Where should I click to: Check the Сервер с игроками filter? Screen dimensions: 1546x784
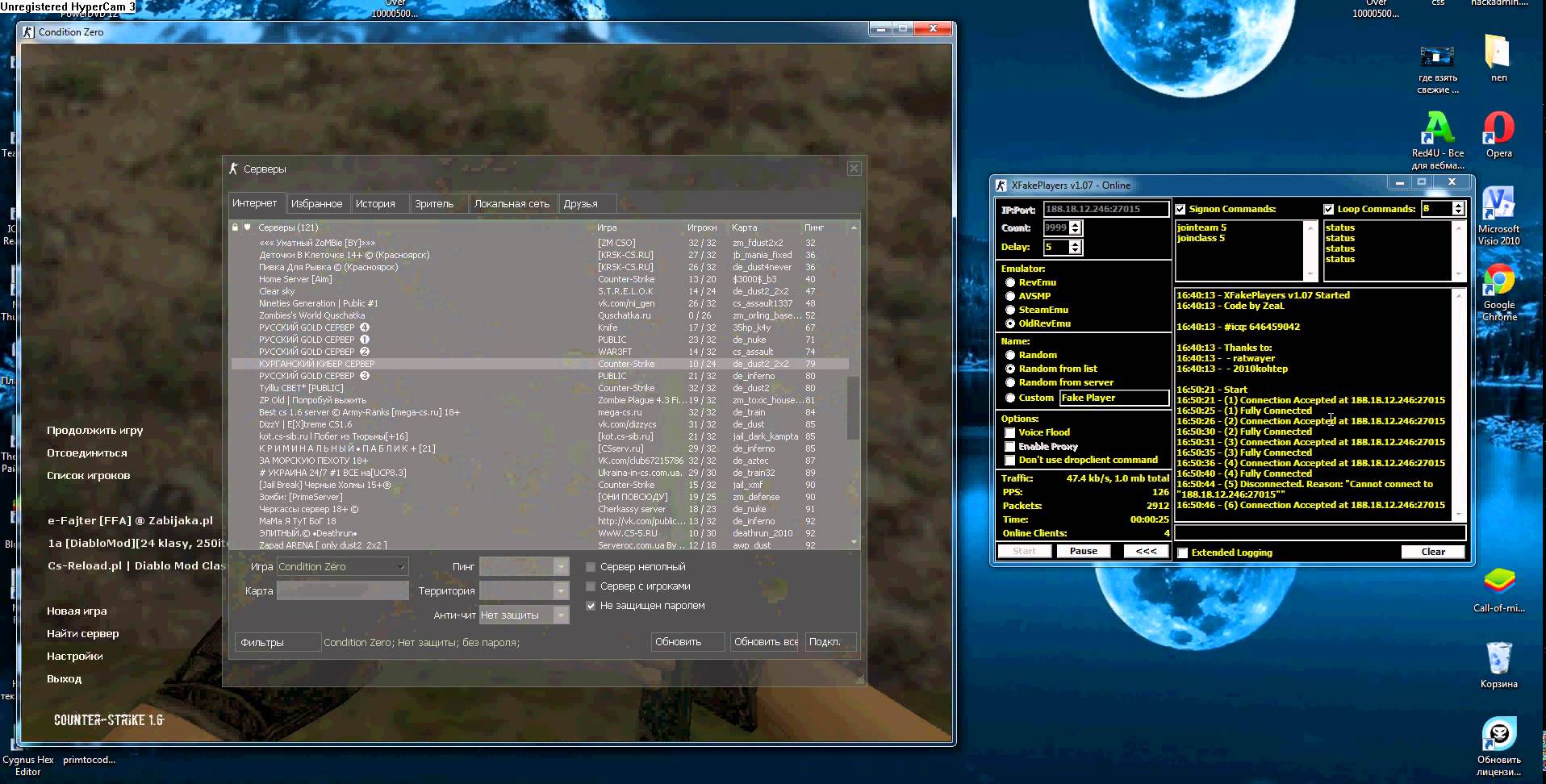pos(591,586)
